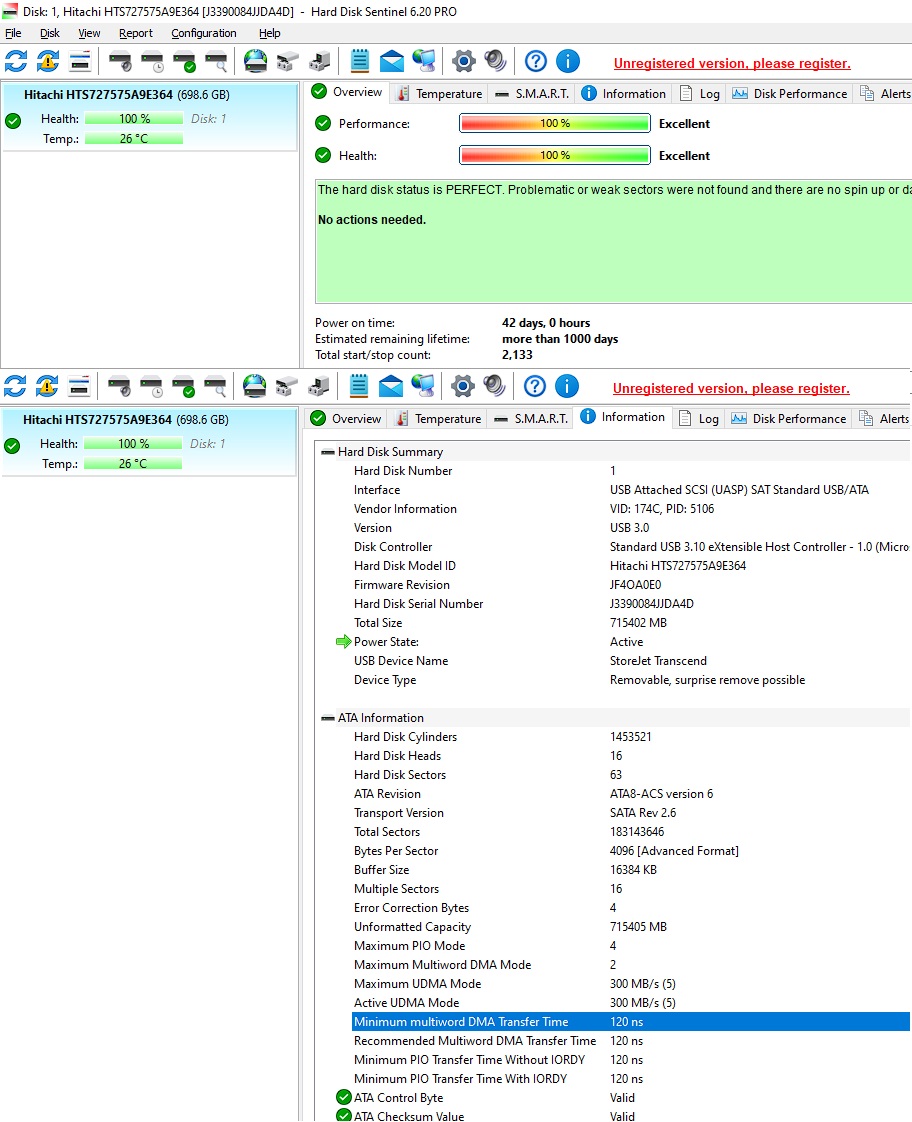The image size is (912, 1122).
Task: Open the Report menu
Action: (x=136, y=33)
